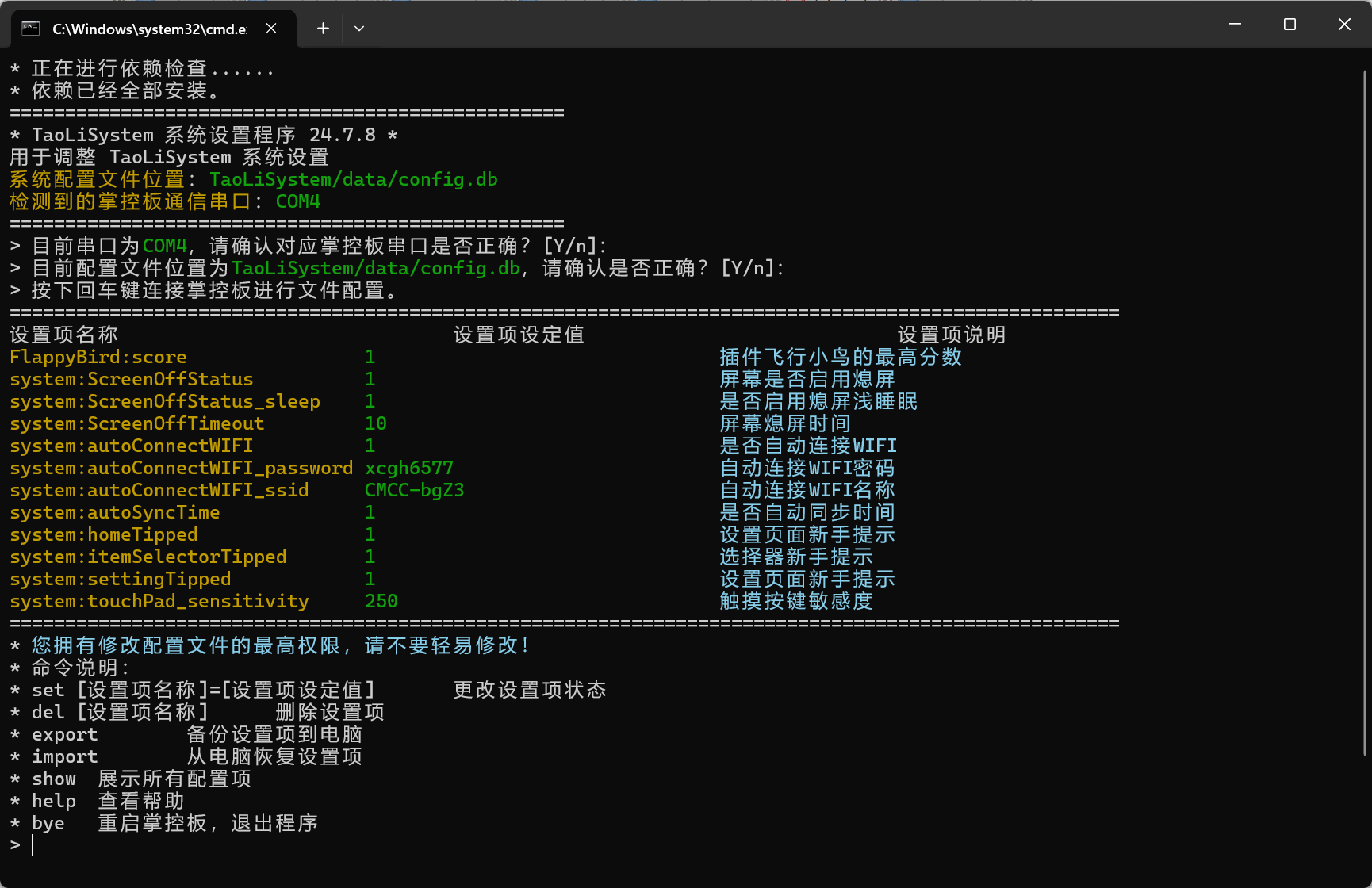Click the import command help line
The image size is (1372, 888).
click(186, 756)
